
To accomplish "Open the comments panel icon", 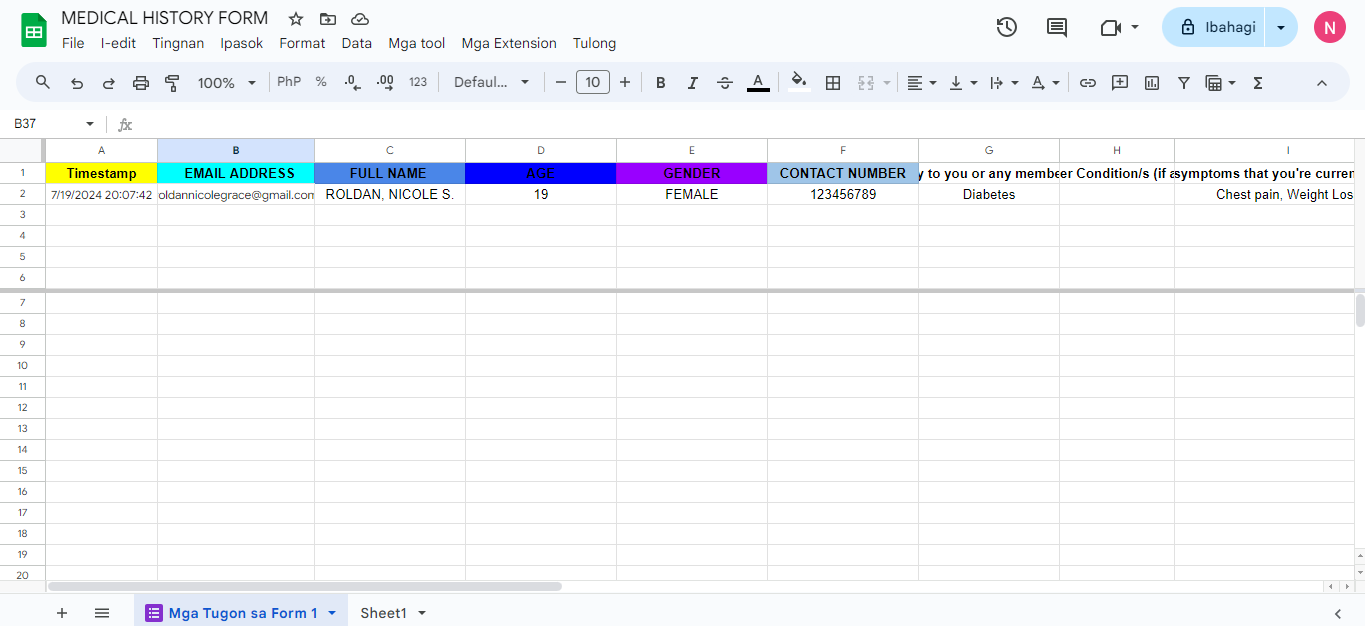I will click(x=1057, y=28).
